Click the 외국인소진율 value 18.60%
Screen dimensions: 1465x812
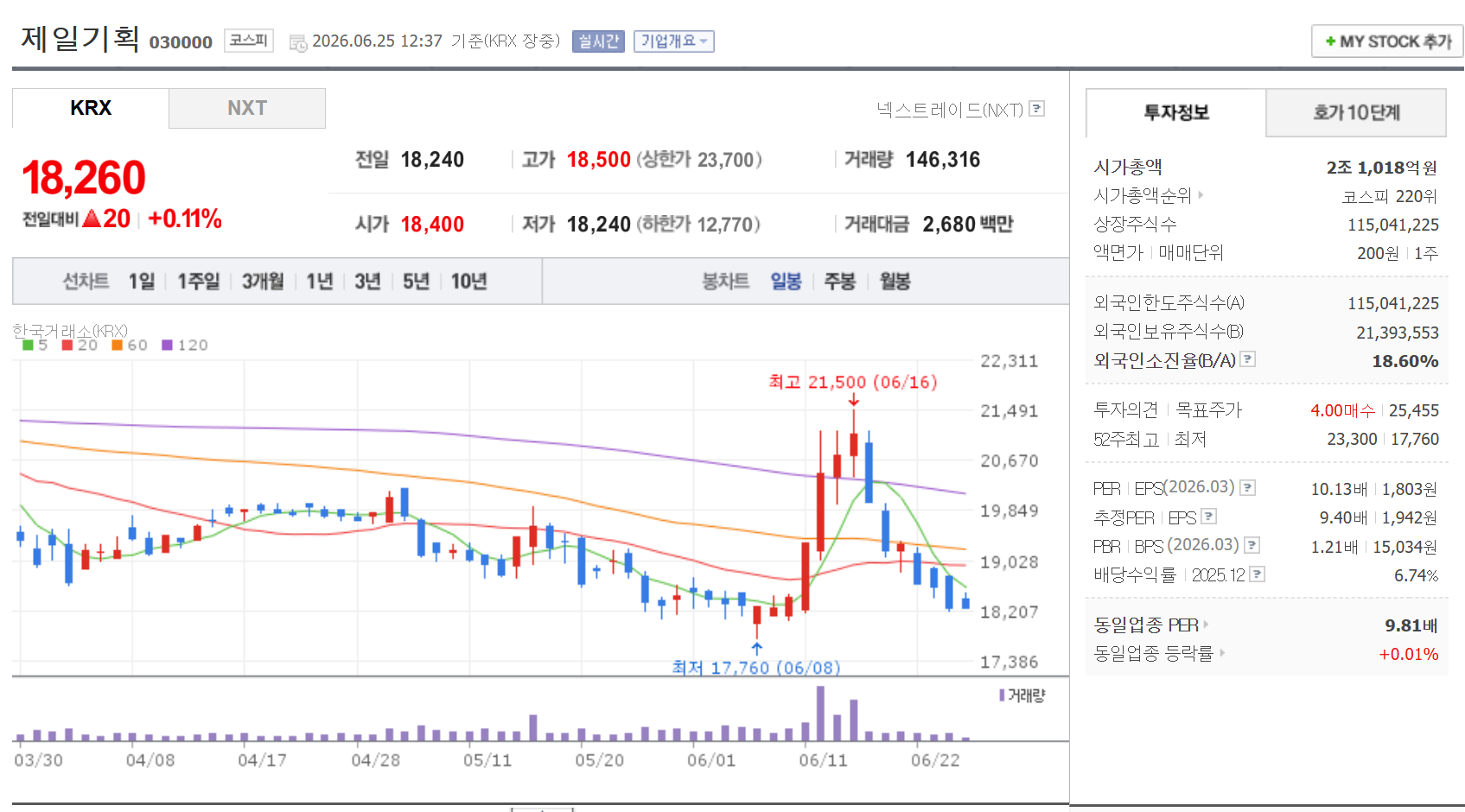point(1405,361)
